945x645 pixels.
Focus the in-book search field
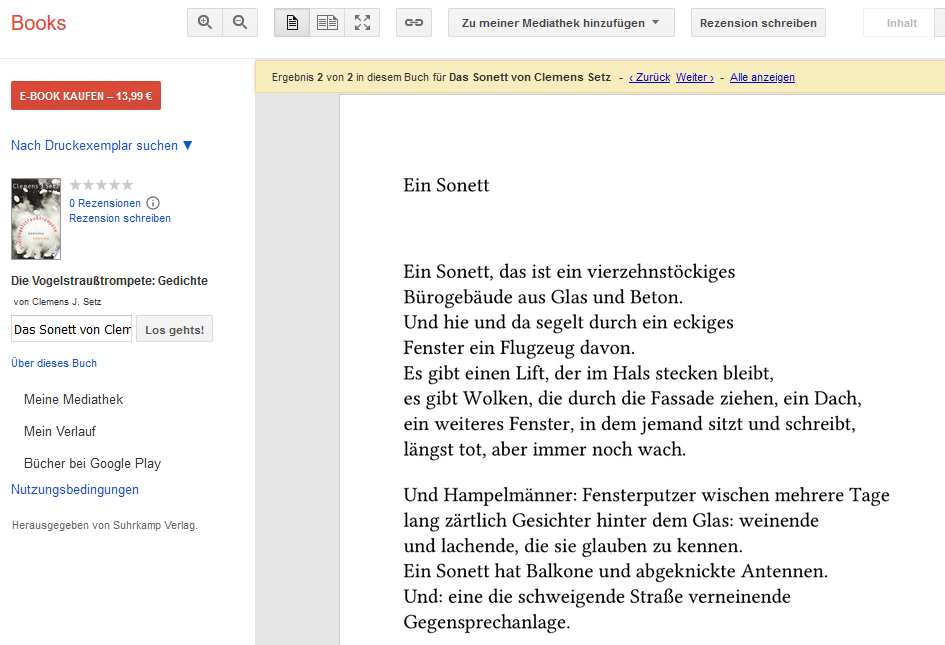point(72,329)
